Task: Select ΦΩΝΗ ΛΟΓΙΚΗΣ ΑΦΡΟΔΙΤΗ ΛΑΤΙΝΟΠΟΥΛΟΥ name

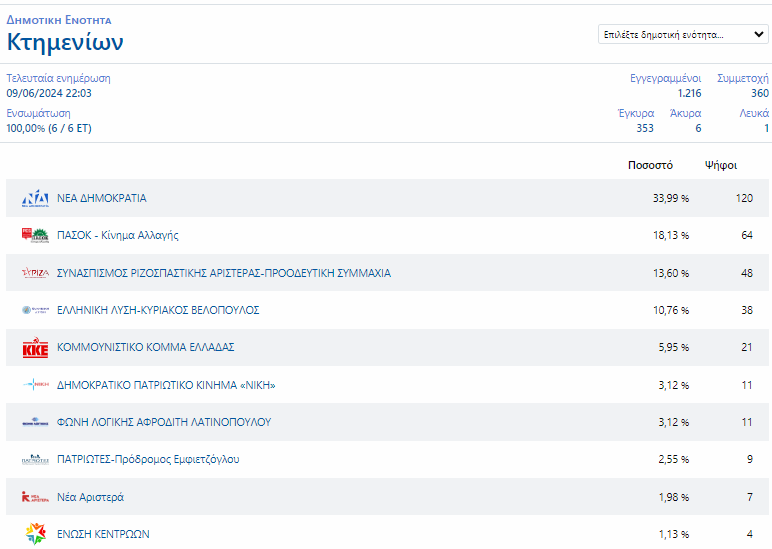Action: pos(164,422)
